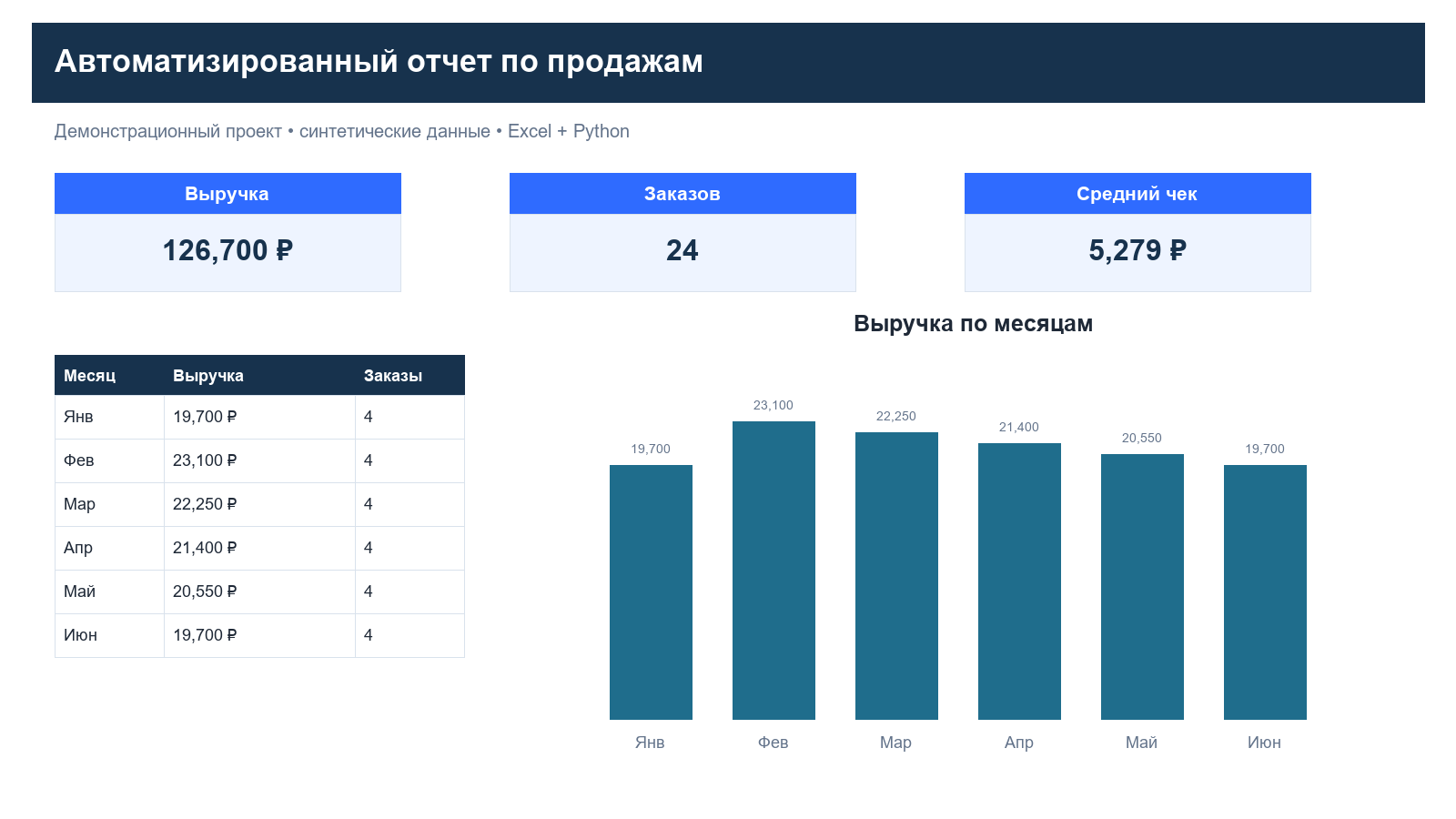Click the "Фев" cell in the table
The height and width of the screenshot is (819, 1456).
click(109, 460)
